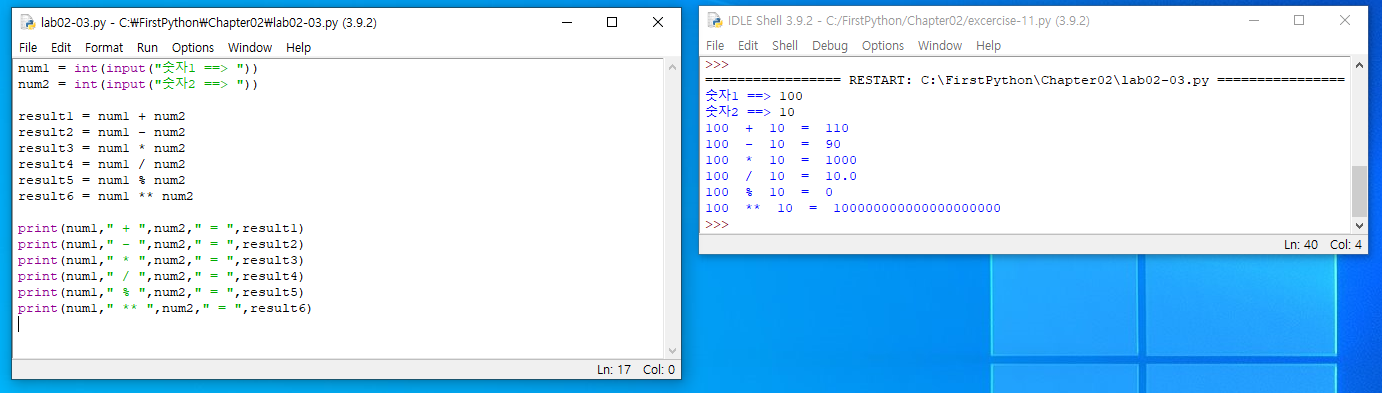
Task: Open Shell menu in IDLE Shell
Action: pyautogui.click(x=785, y=45)
